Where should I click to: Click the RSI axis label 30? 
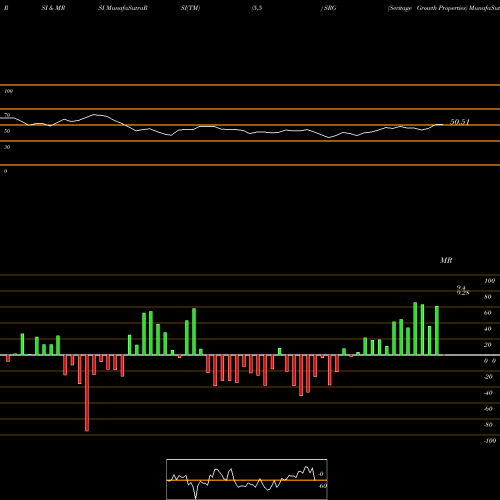[x=7, y=147]
